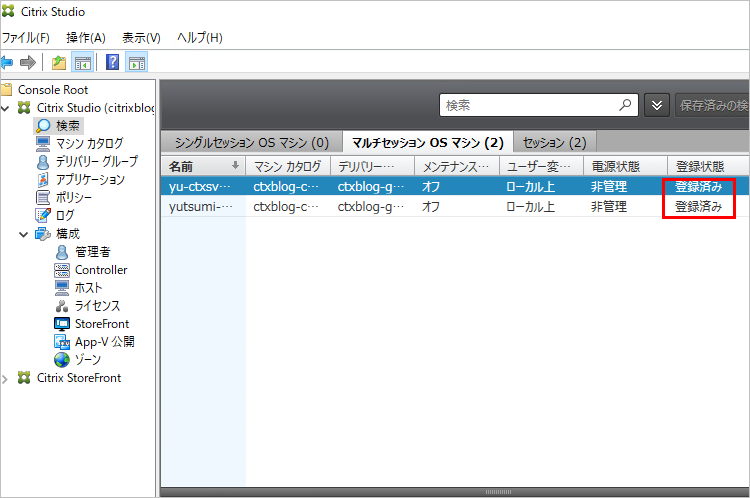This screenshot has height=498, width=750.
Task: Expand search options with double-chevron button
Action: click(656, 105)
